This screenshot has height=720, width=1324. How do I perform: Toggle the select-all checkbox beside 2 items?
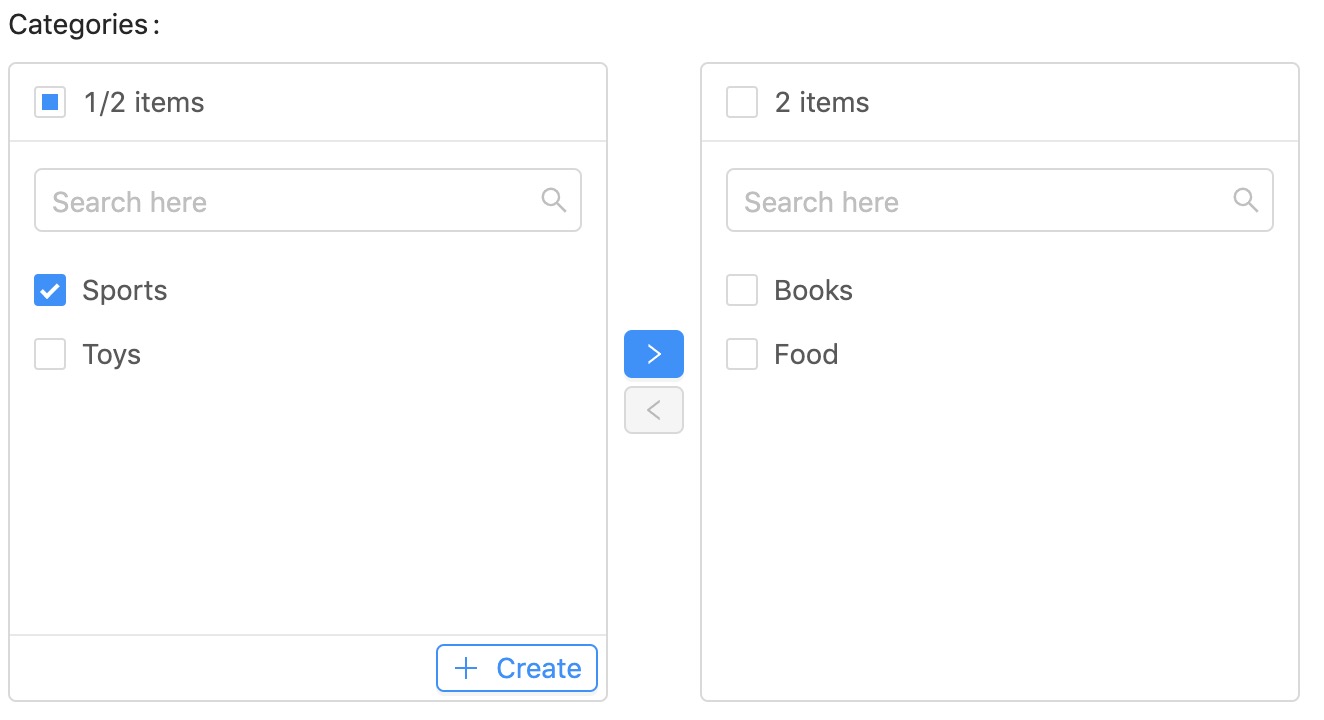pyautogui.click(x=742, y=102)
